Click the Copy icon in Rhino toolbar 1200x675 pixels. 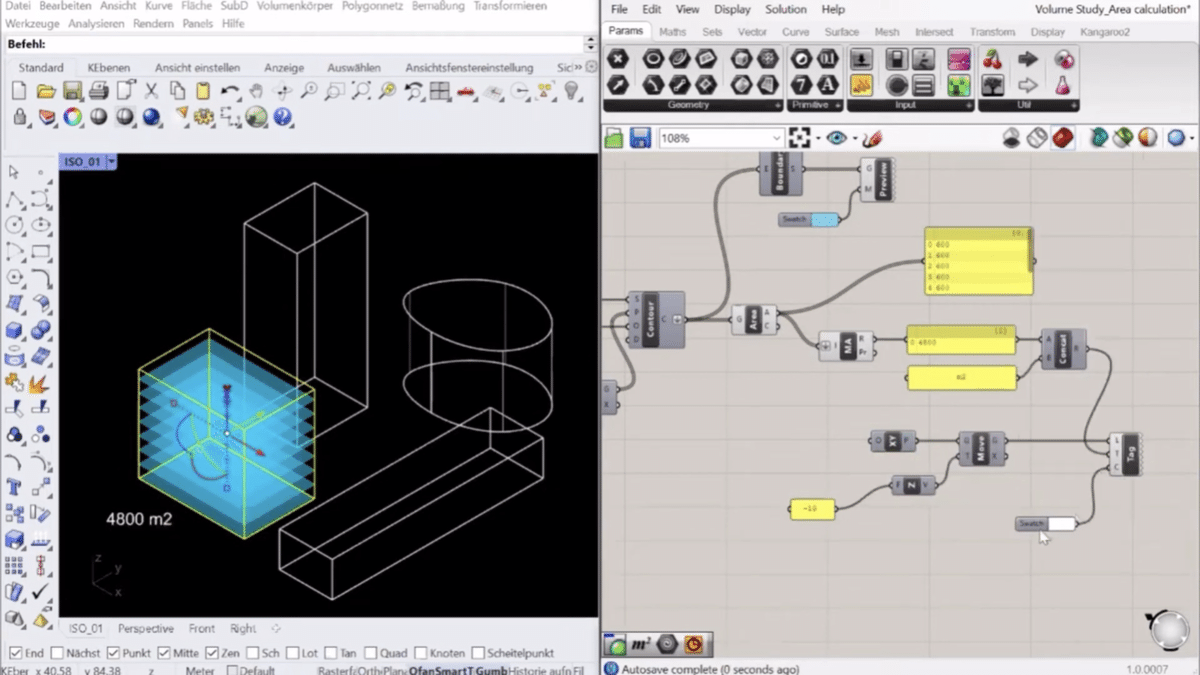177,91
